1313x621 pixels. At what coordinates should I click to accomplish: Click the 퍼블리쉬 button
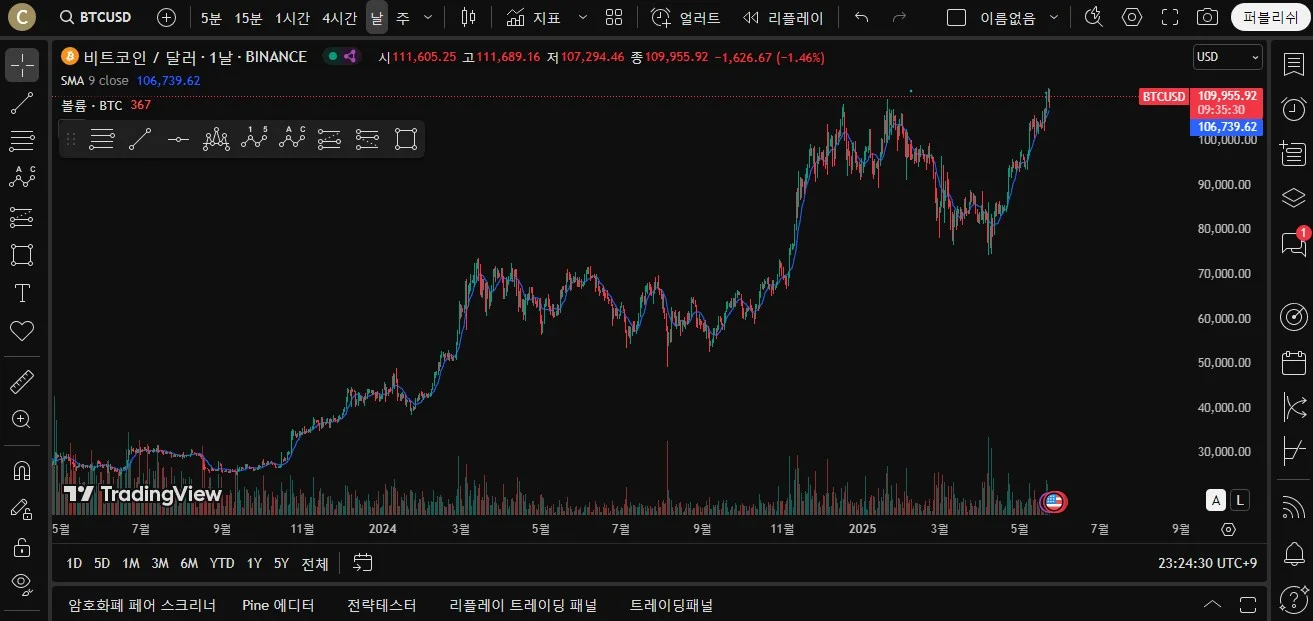(x=1270, y=17)
